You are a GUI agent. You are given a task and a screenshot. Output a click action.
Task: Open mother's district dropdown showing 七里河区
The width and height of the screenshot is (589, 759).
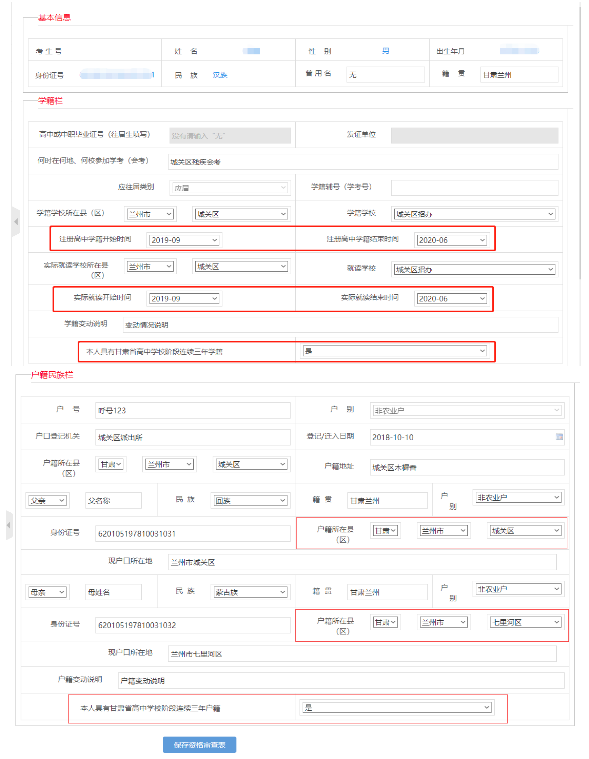(525, 622)
